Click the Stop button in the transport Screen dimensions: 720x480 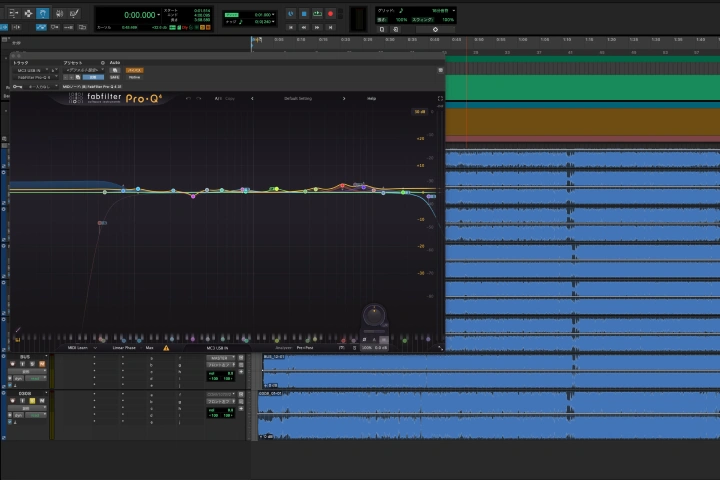pyautogui.click(x=304, y=14)
